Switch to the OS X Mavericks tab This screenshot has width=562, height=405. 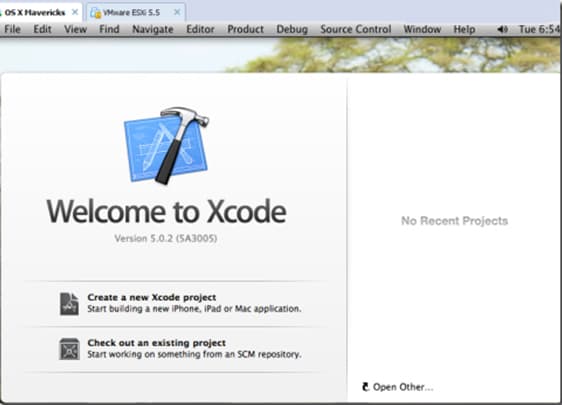click(x=35, y=13)
